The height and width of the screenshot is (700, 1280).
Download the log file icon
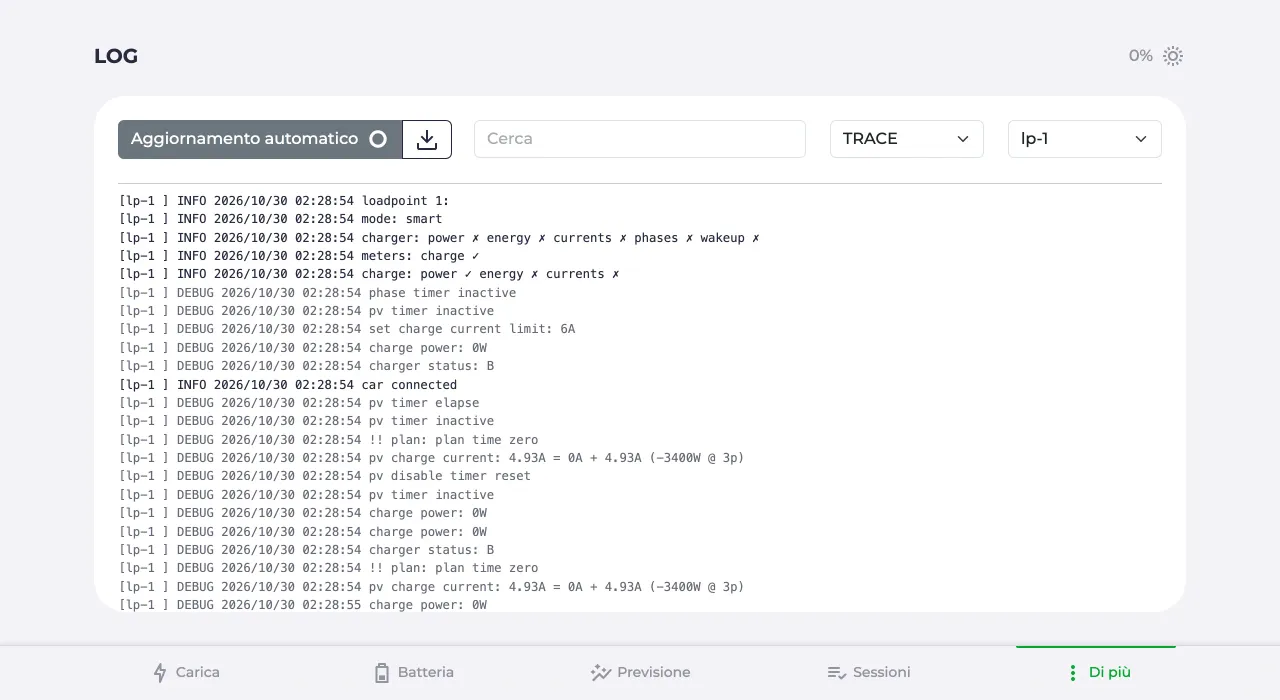click(x=427, y=139)
